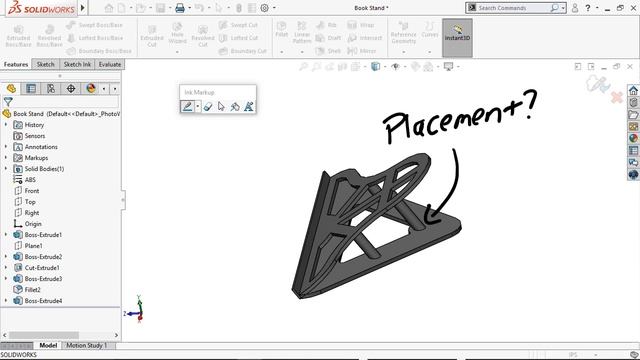640x360 pixels.
Task: Collapse the feature tree panel handle
Action: point(123,200)
